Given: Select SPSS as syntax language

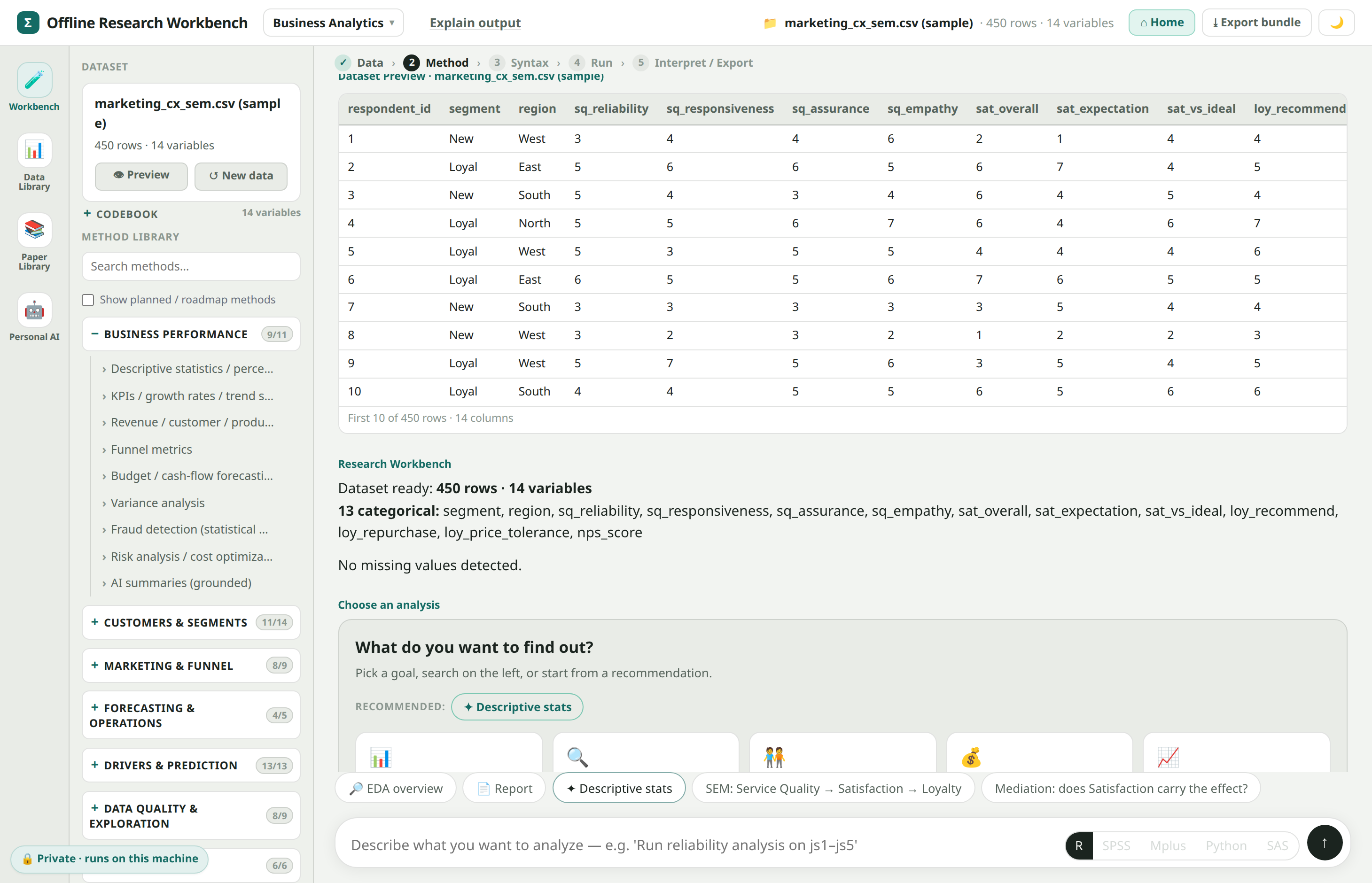Looking at the screenshot, I should pyautogui.click(x=1115, y=845).
